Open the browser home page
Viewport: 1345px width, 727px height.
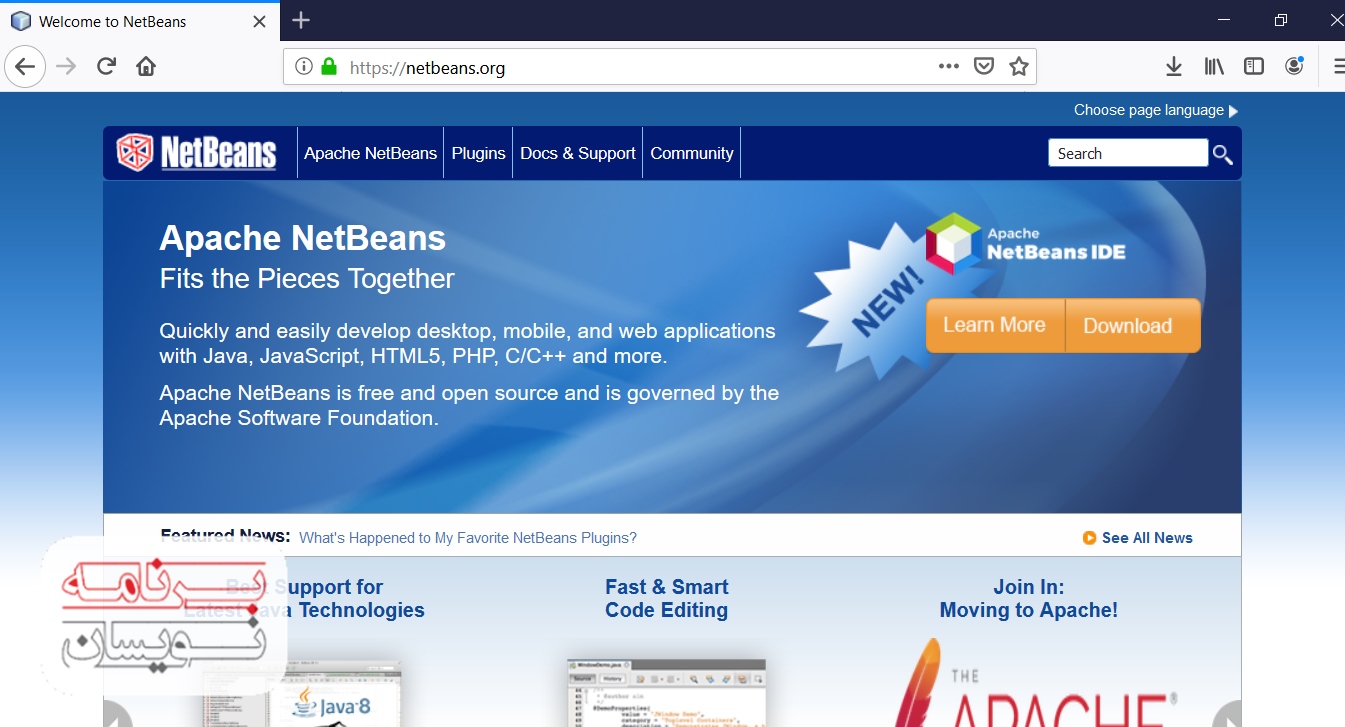(x=146, y=67)
